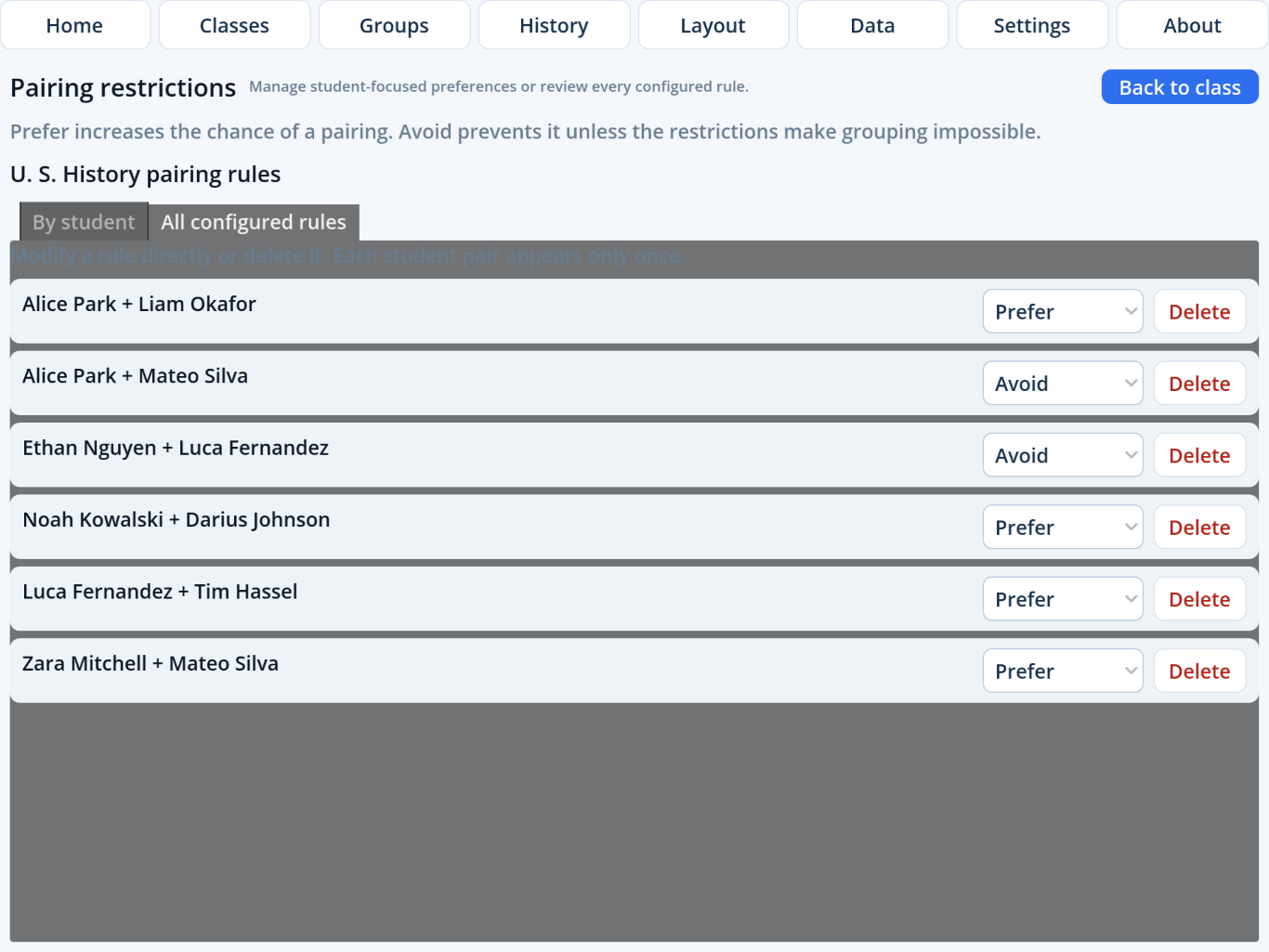This screenshot has height=952, width=1269.
Task: Open the Groups navigation item
Action: click(x=394, y=25)
